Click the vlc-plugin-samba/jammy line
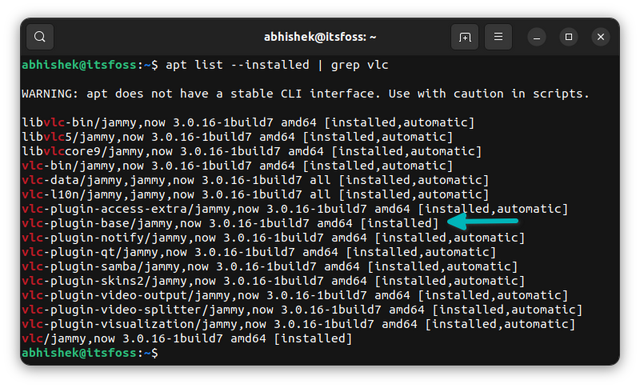640x388 pixels. pyautogui.click(x=269, y=266)
